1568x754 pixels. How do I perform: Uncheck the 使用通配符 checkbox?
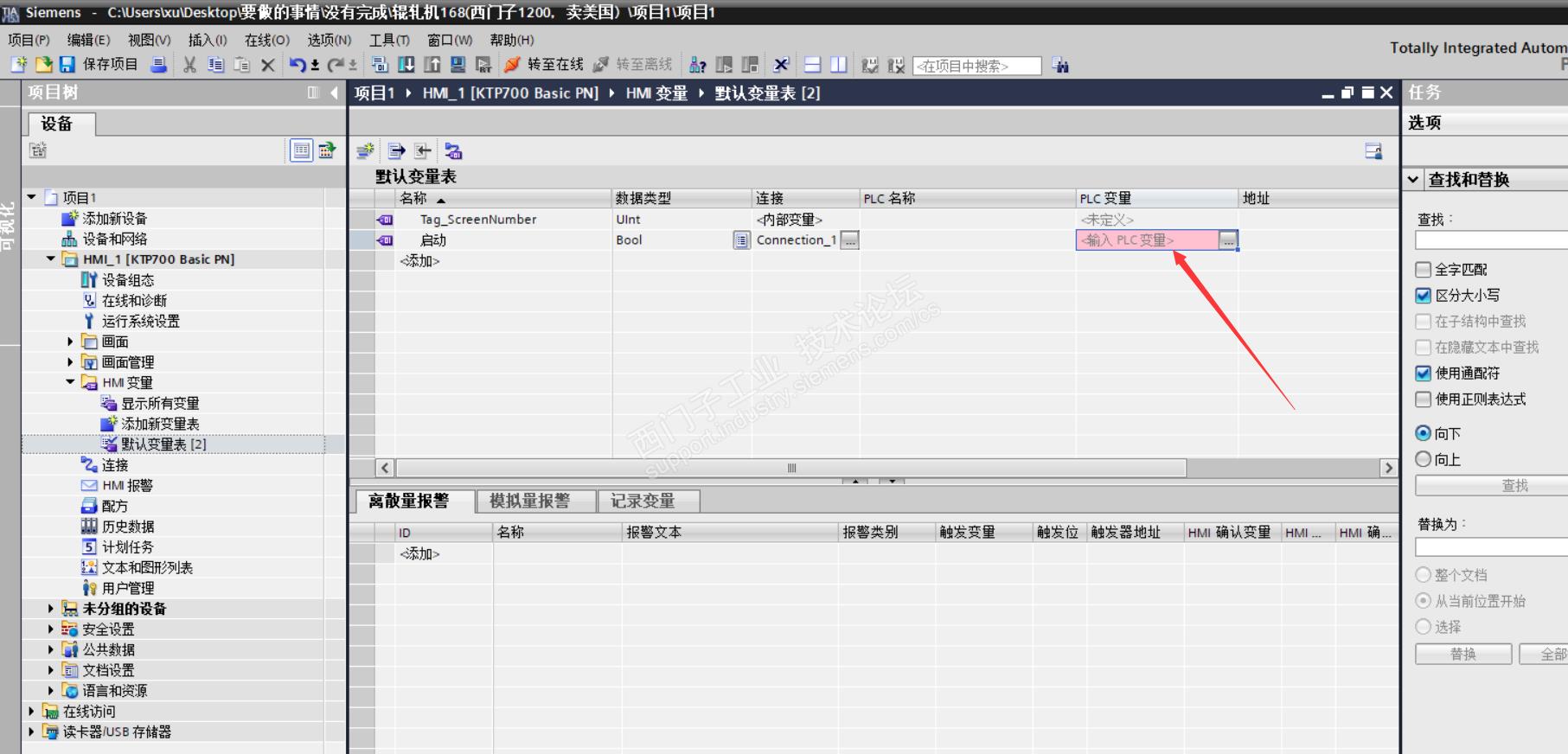pyautogui.click(x=1423, y=374)
